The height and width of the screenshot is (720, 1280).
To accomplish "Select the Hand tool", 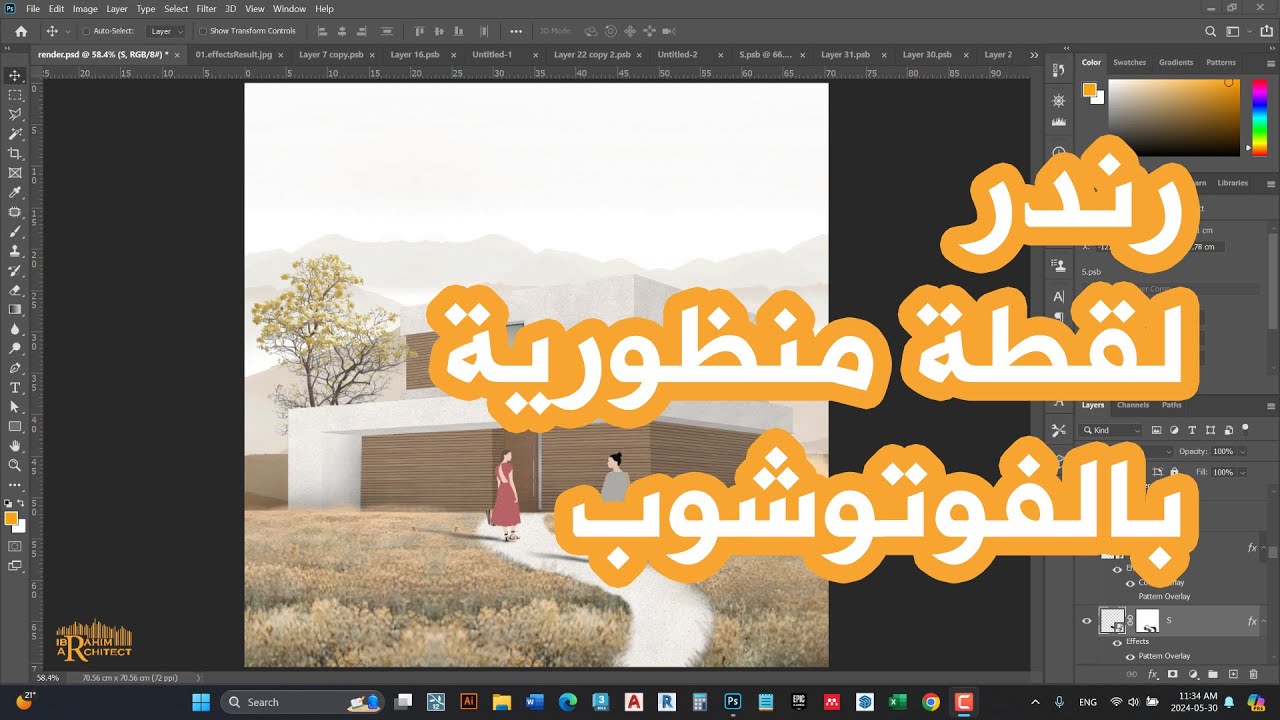I will pyautogui.click(x=15, y=446).
